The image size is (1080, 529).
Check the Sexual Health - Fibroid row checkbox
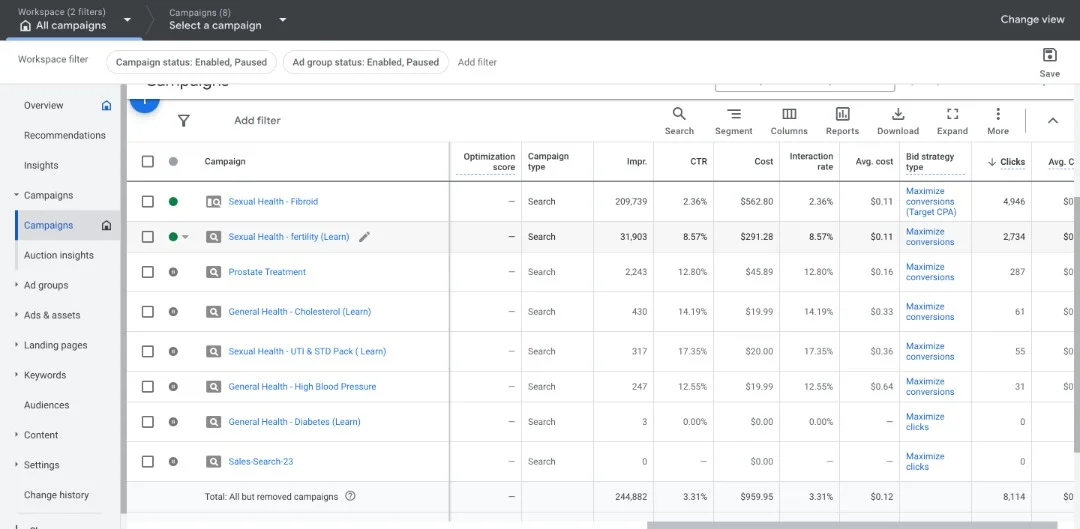(x=147, y=202)
